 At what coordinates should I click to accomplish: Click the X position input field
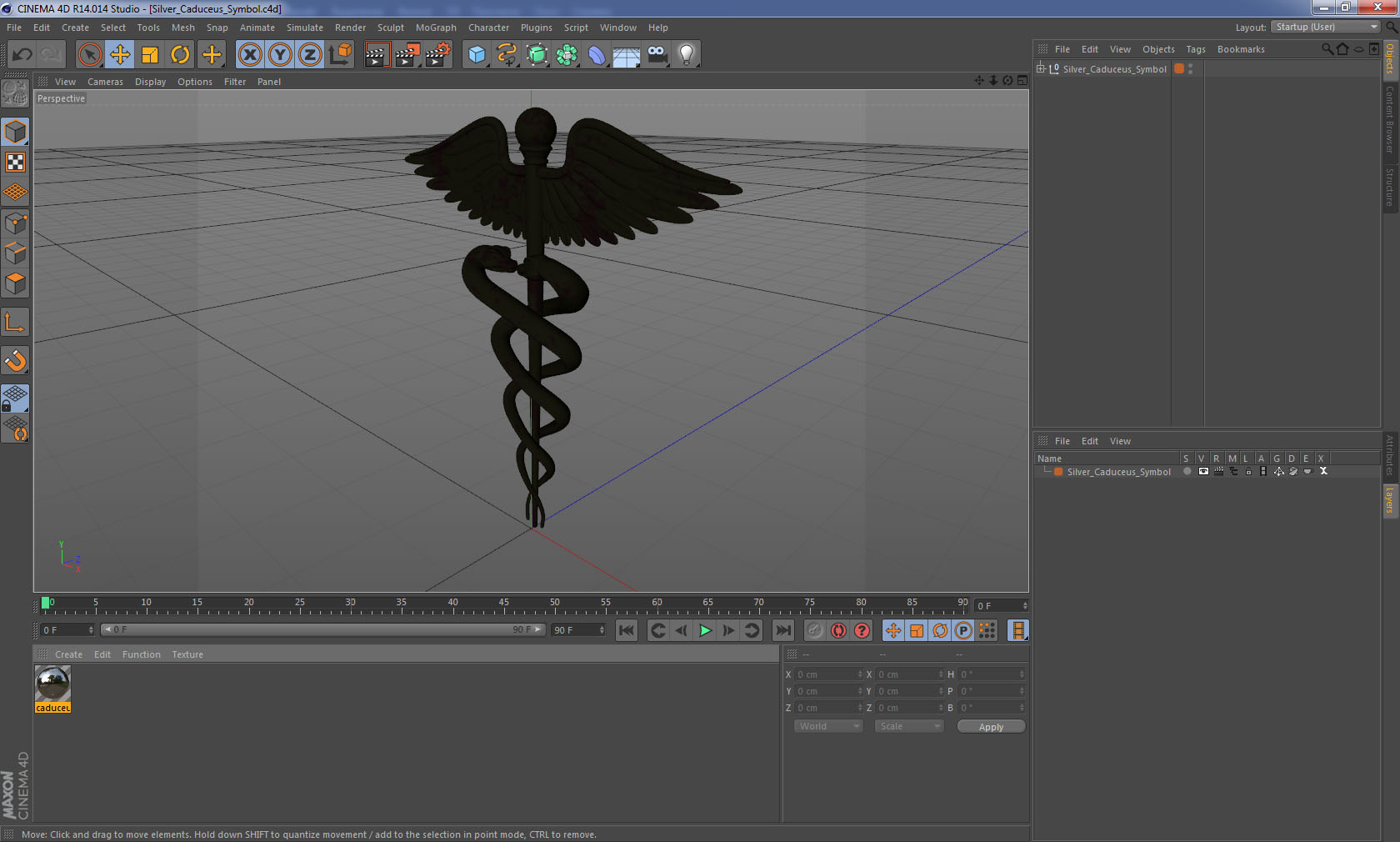(x=829, y=674)
